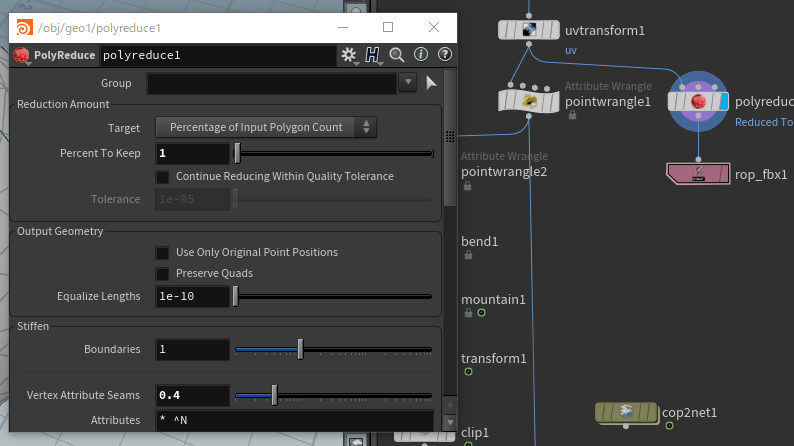Click the Equalize Lengths value field
The height and width of the screenshot is (446, 794).
click(x=192, y=297)
